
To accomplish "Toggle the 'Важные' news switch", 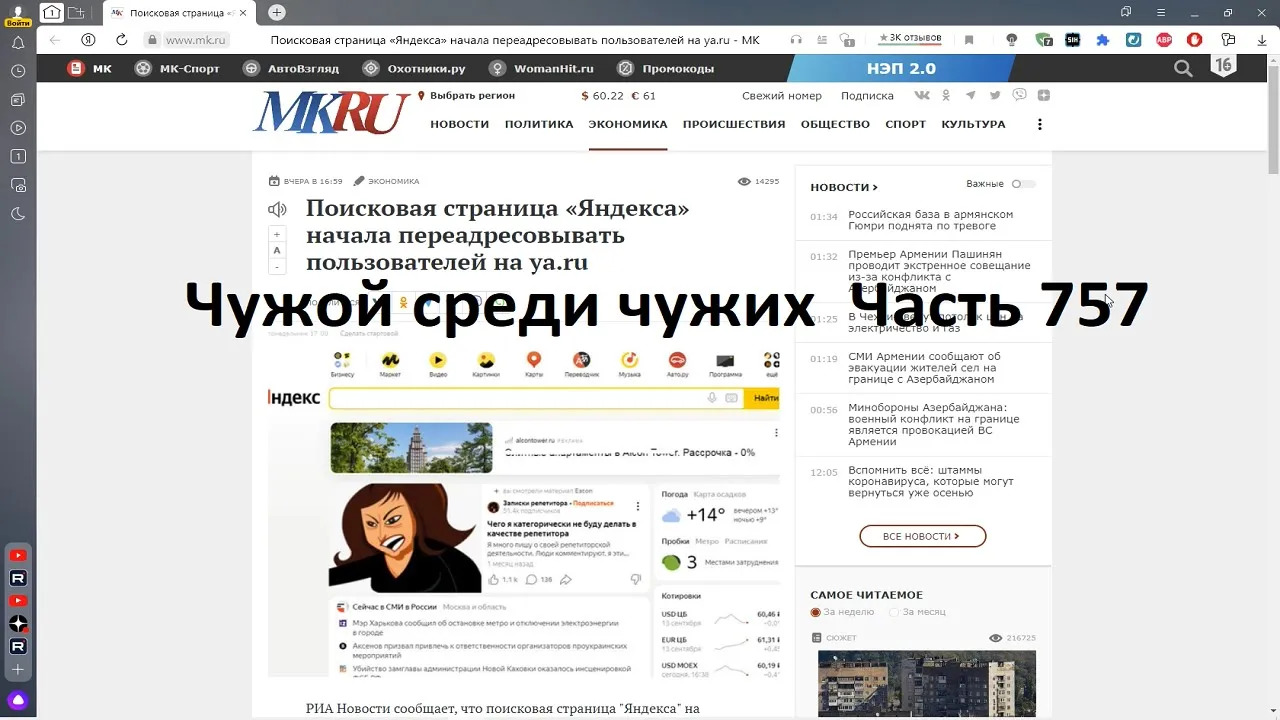I will (x=1023, y=184).
